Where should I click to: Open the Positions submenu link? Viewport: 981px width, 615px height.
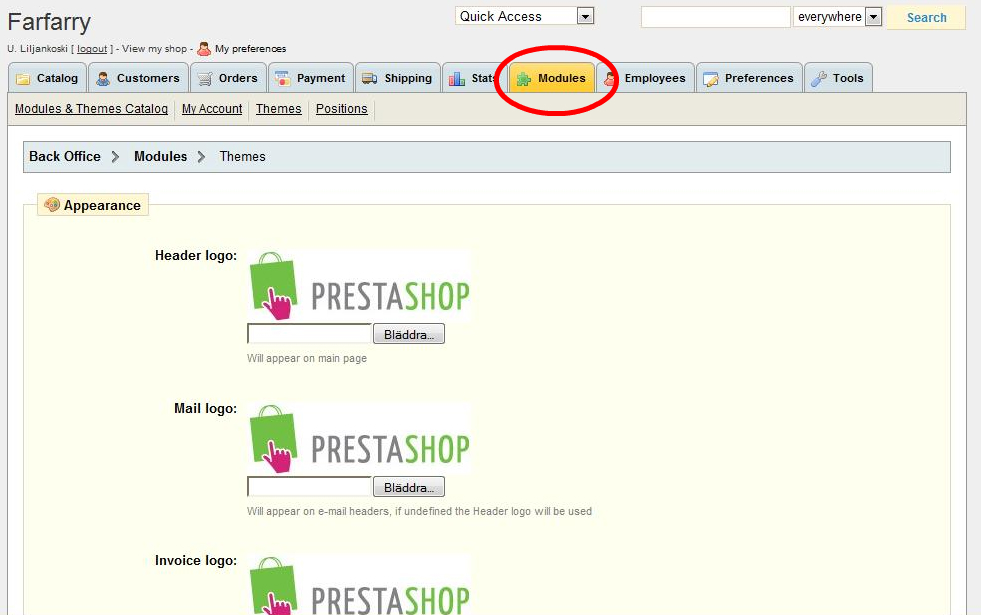point(342,109)
